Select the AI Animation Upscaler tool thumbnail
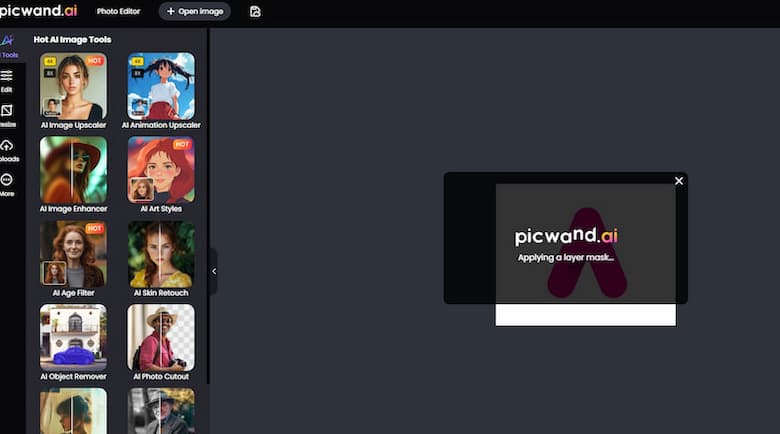Screen dimensions: 780x434 [161, 86]
